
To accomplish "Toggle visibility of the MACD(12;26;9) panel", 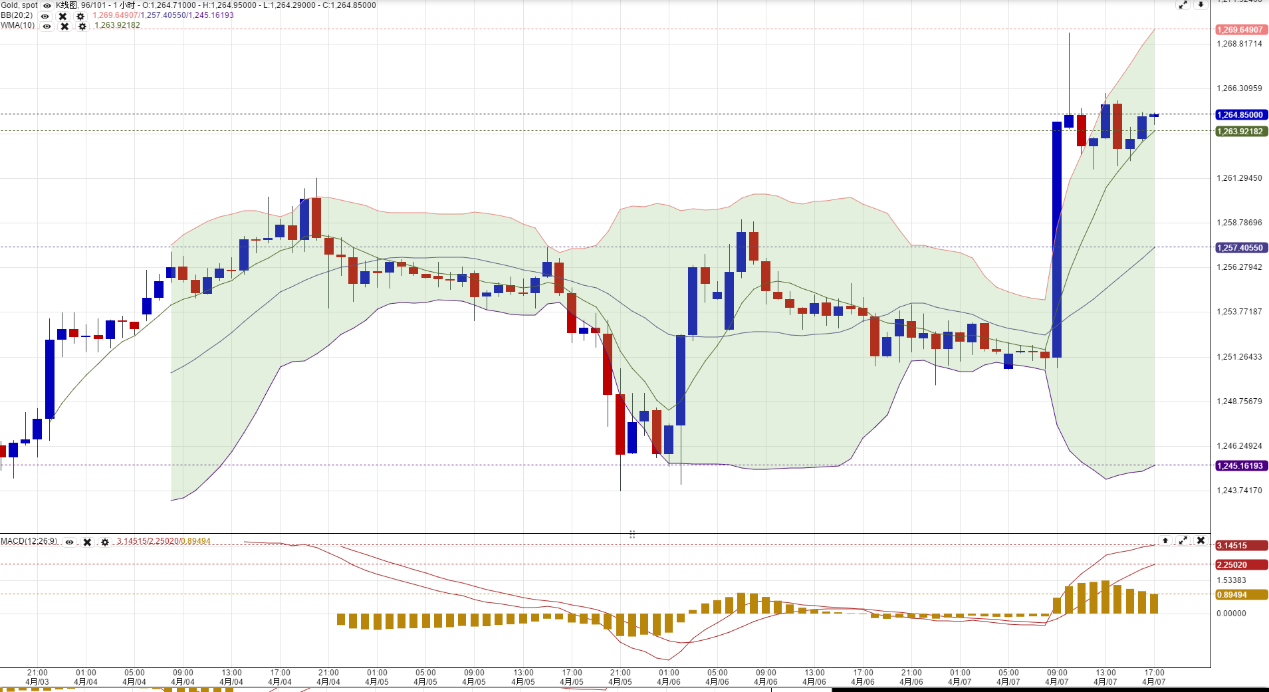I will tap(69, 542).
